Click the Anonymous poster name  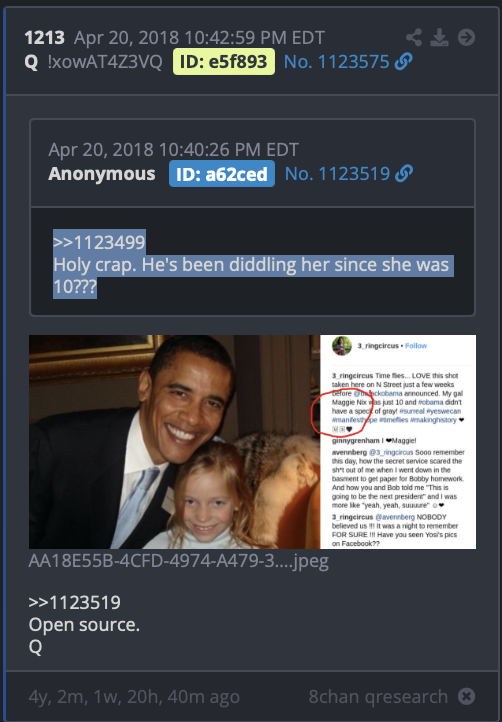(x=102, y=174)
